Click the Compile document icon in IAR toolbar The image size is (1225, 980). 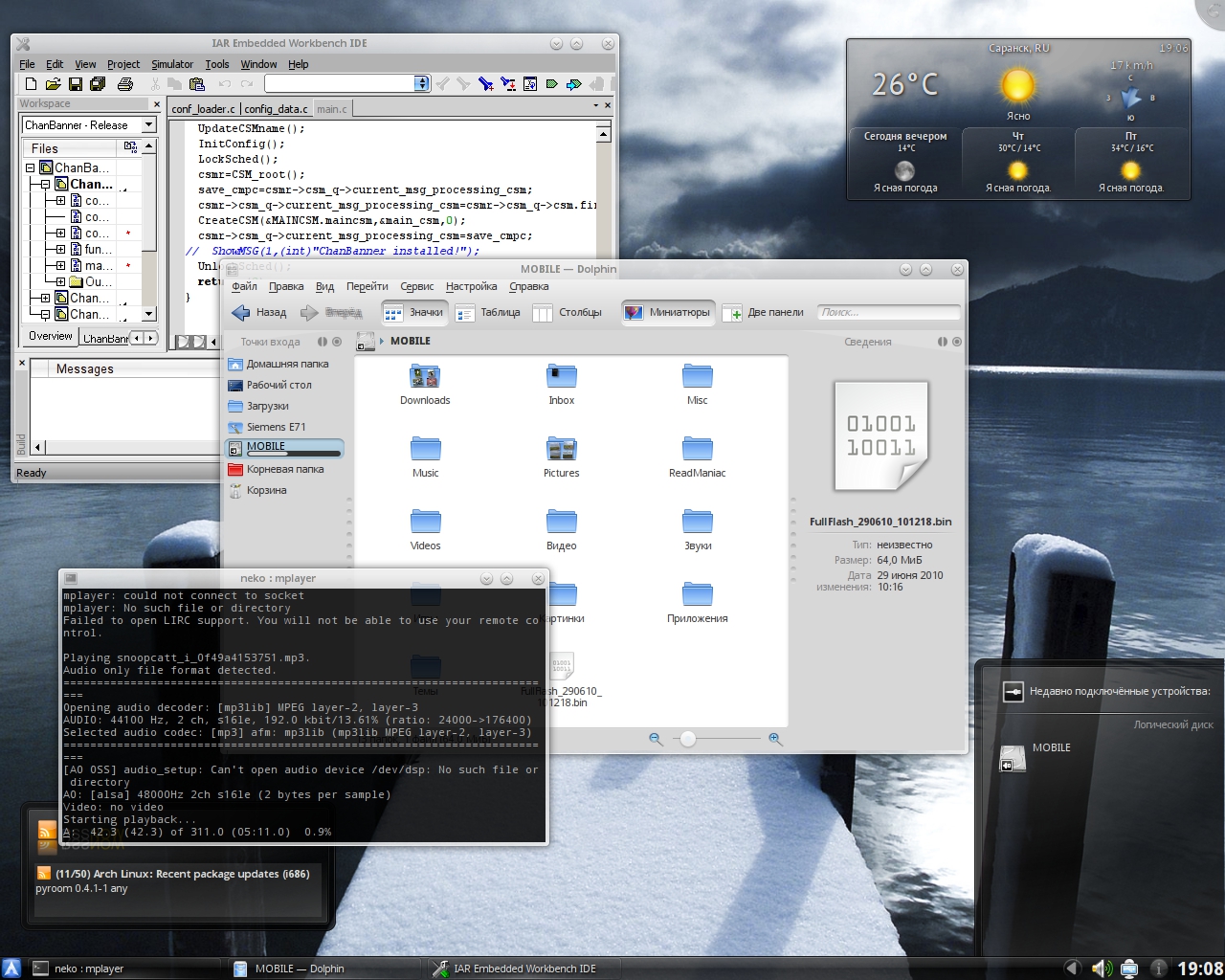click(x=529, y=84)
